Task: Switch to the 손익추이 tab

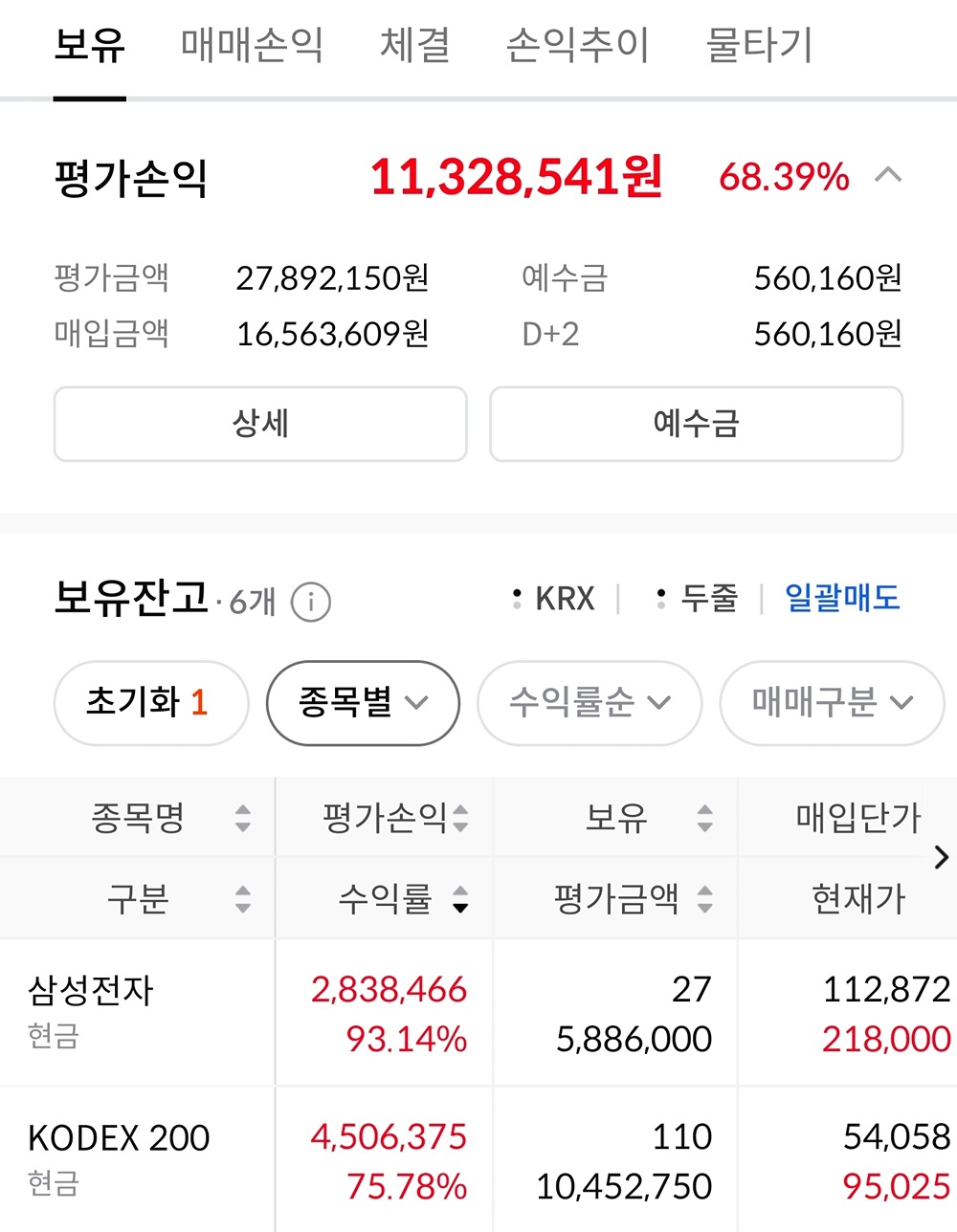Action: (x=577, y=46)
